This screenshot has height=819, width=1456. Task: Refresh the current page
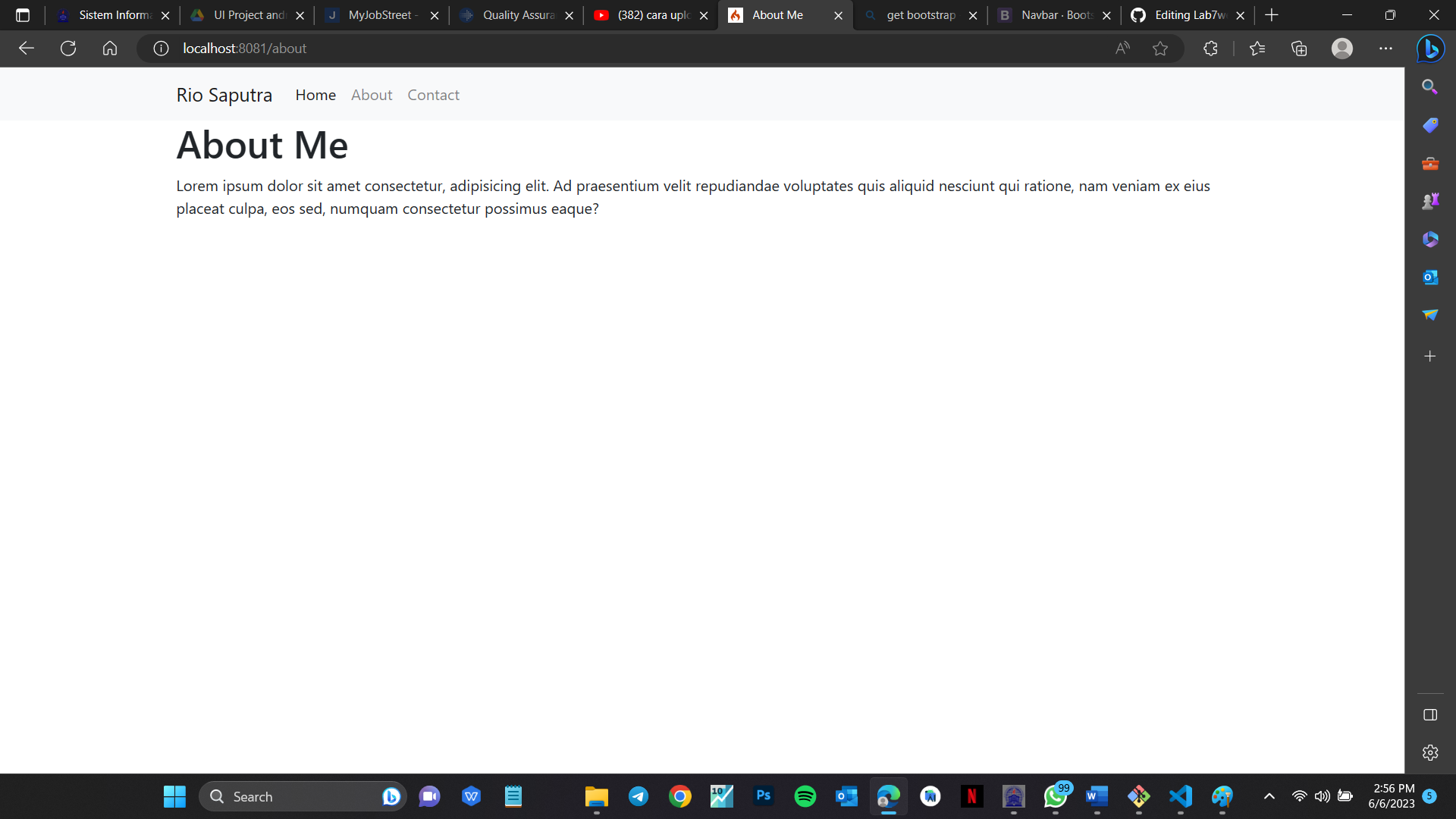(68, 48)
